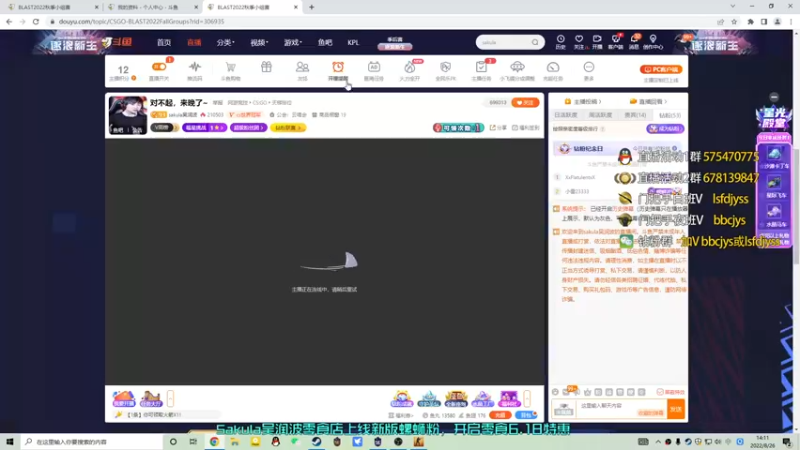This screenshot has width=800, height=450.
Task: Open the emoji face icon in chat toolbar
Action: pyautogui.click(x=555, y=392)
